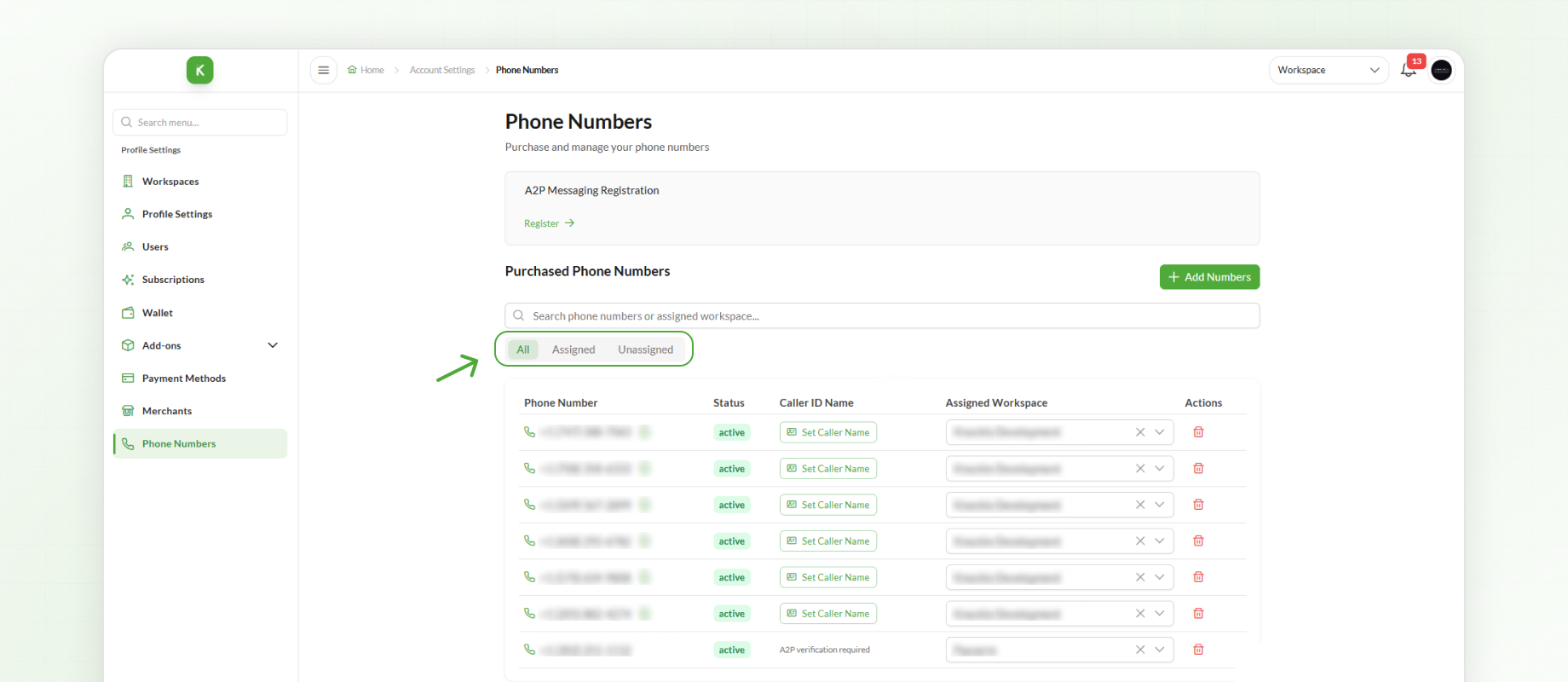Image resolution: width=1568 pixels, height=682 pixels.
Task: Click the 'Caller ID Name' column header
Action: tap(816, 403)
